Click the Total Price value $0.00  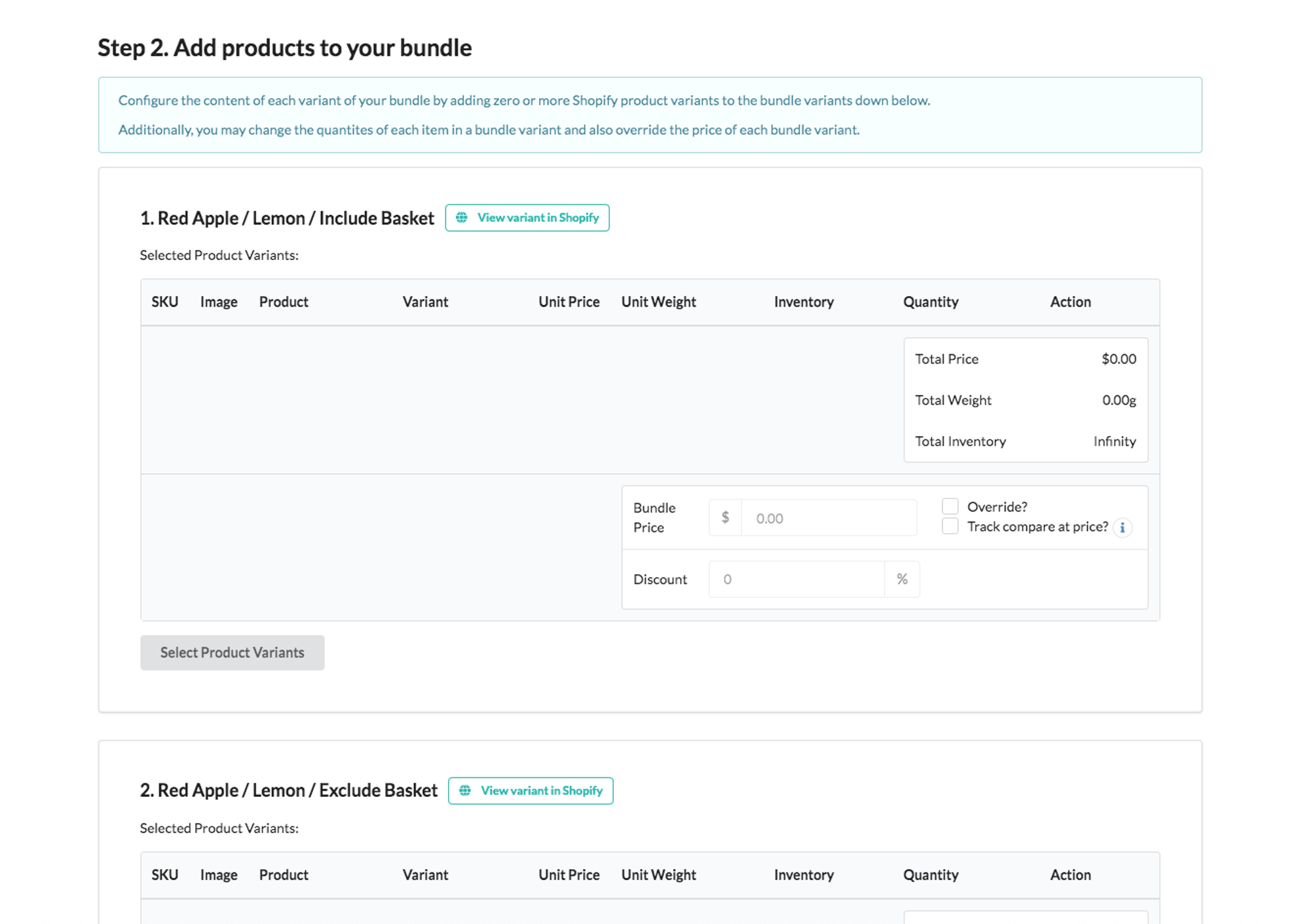[x=1119, y=359]
